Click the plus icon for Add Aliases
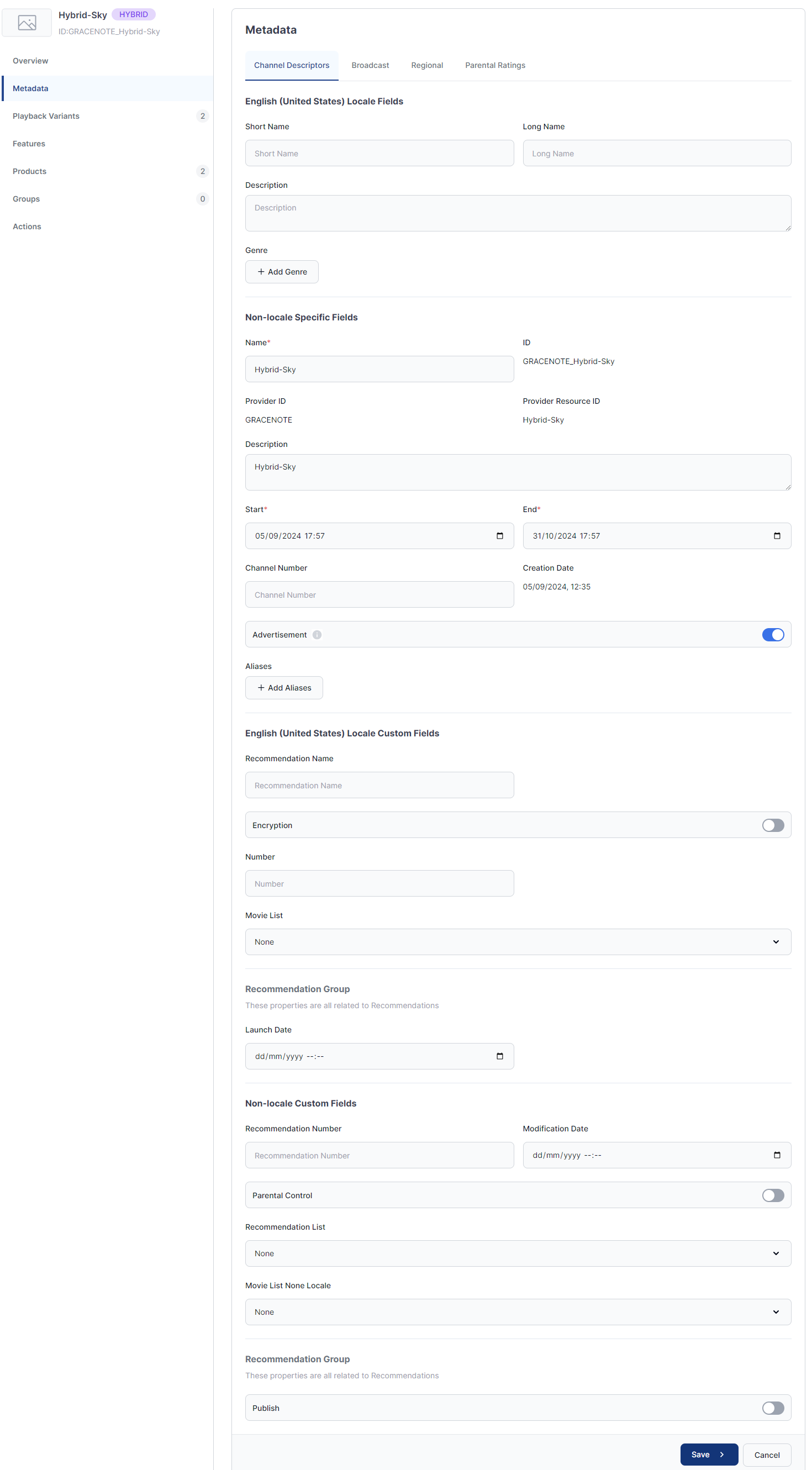 261,688
